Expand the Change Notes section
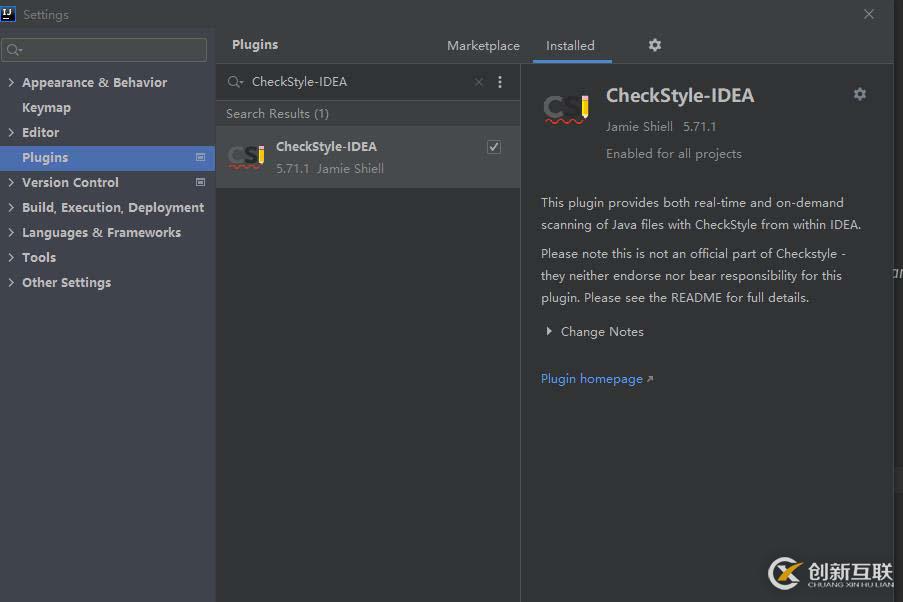 pyautogui.click(x=549, y=331)
